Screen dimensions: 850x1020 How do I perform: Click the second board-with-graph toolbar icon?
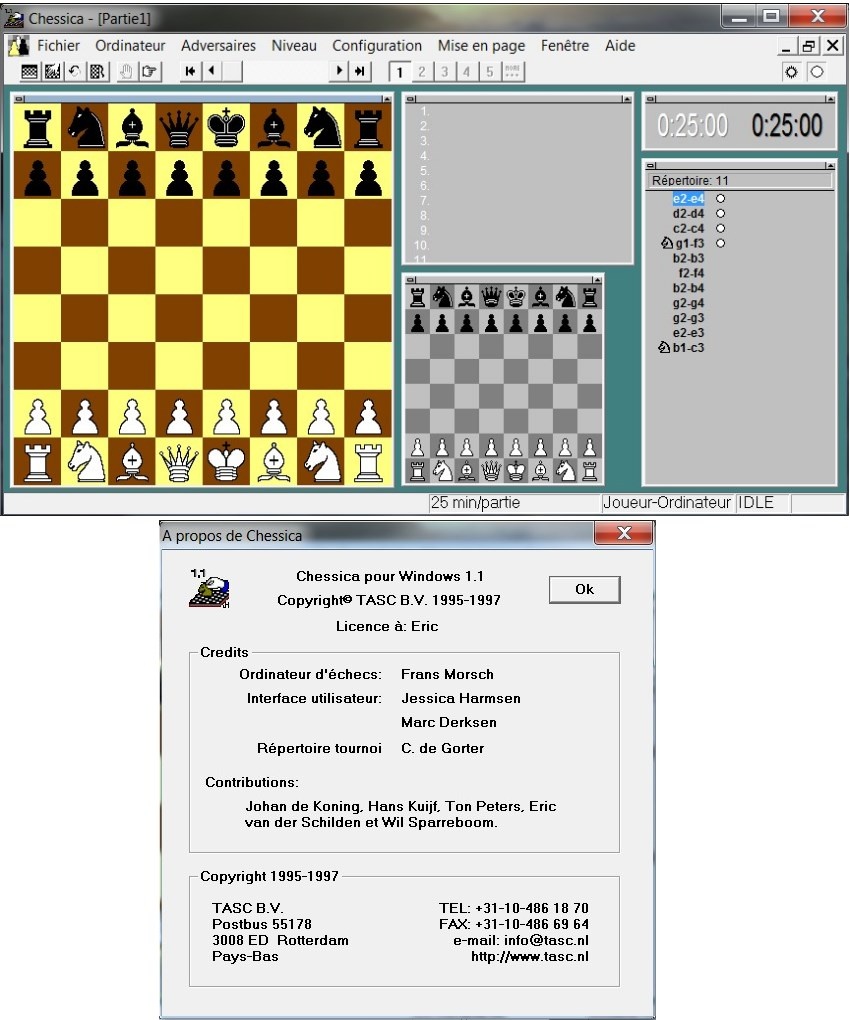52,72
